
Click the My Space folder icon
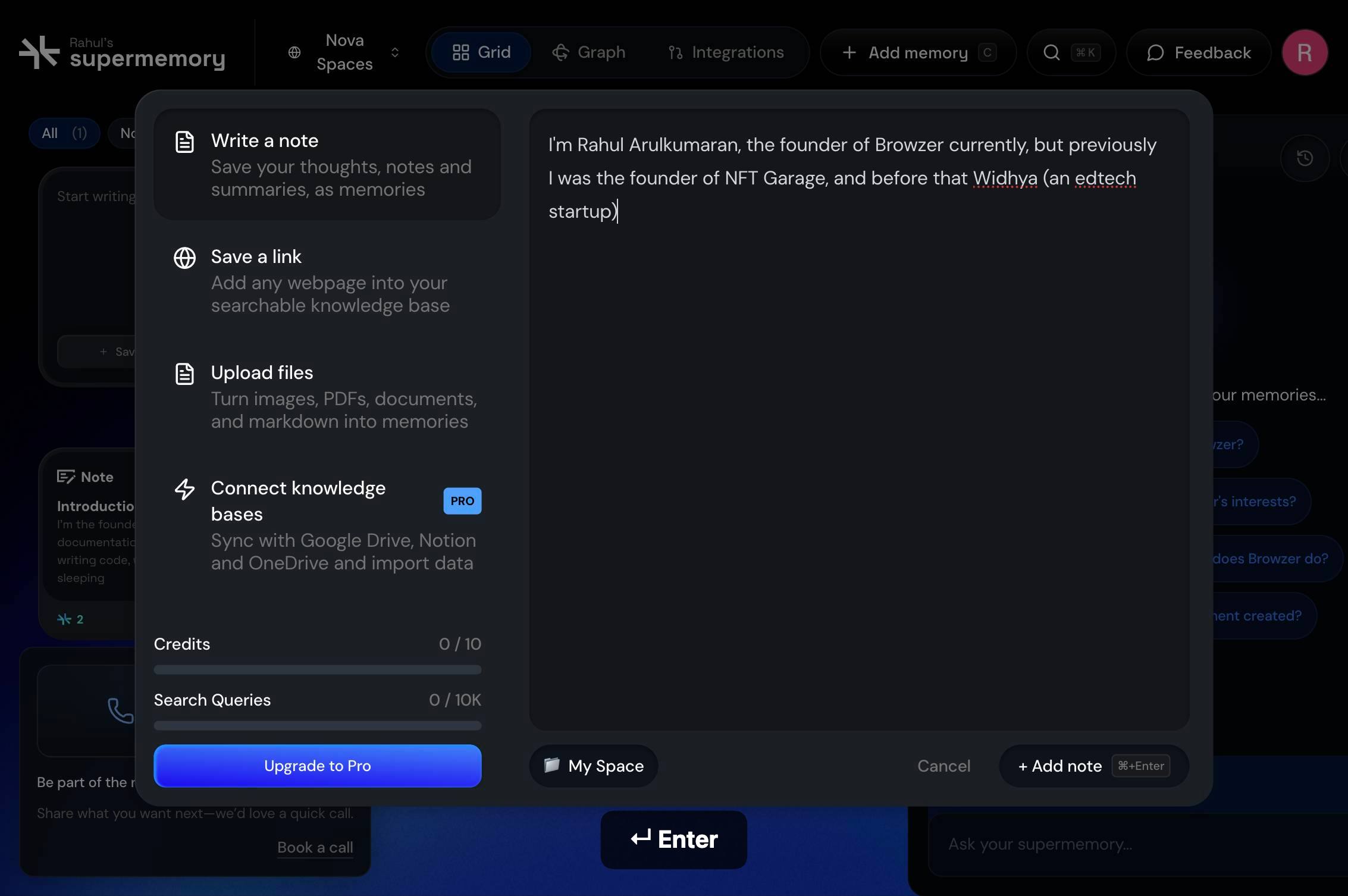pyautogui.click(x=551, y=765)
